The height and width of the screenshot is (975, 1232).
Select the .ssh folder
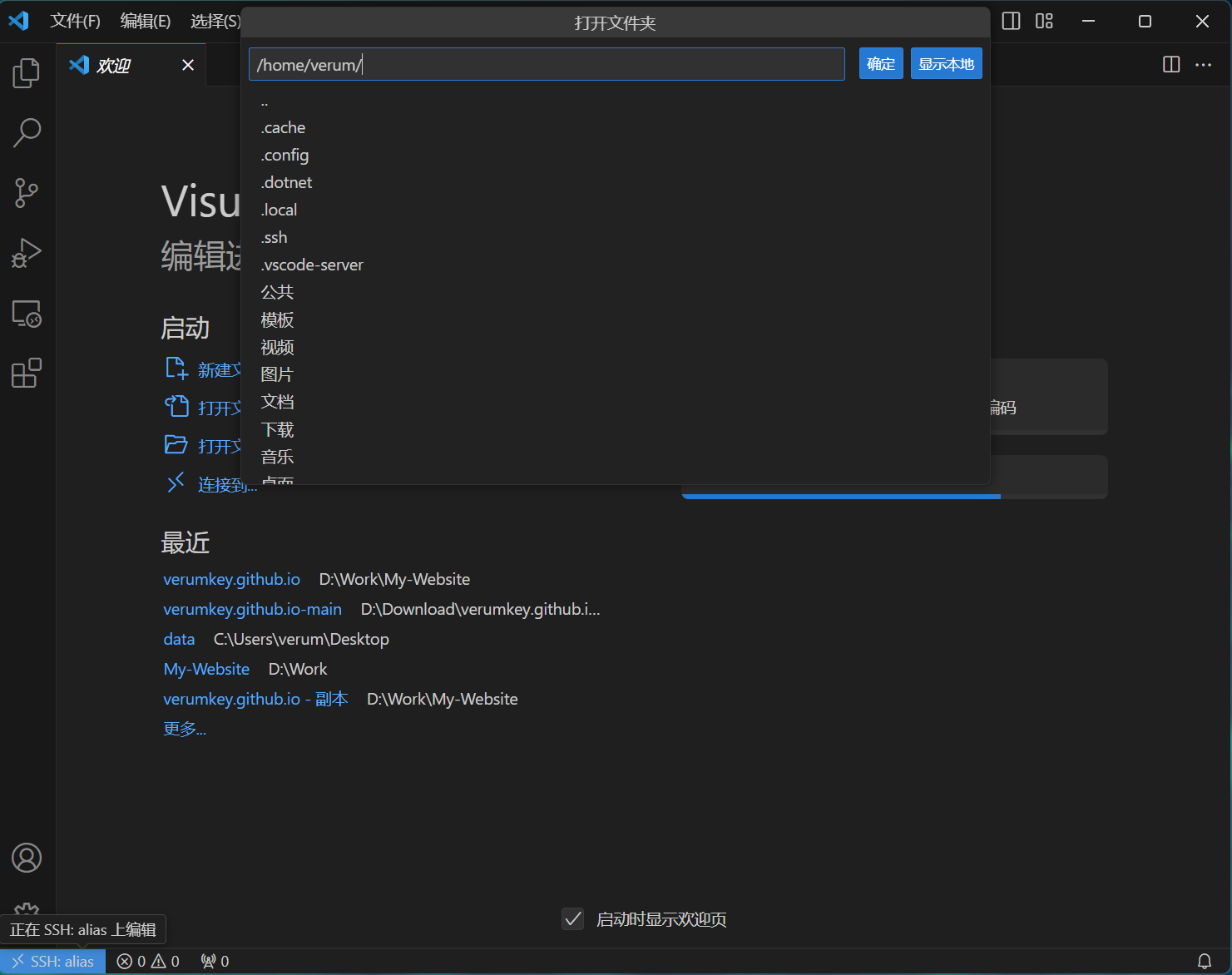click(616, 237)
